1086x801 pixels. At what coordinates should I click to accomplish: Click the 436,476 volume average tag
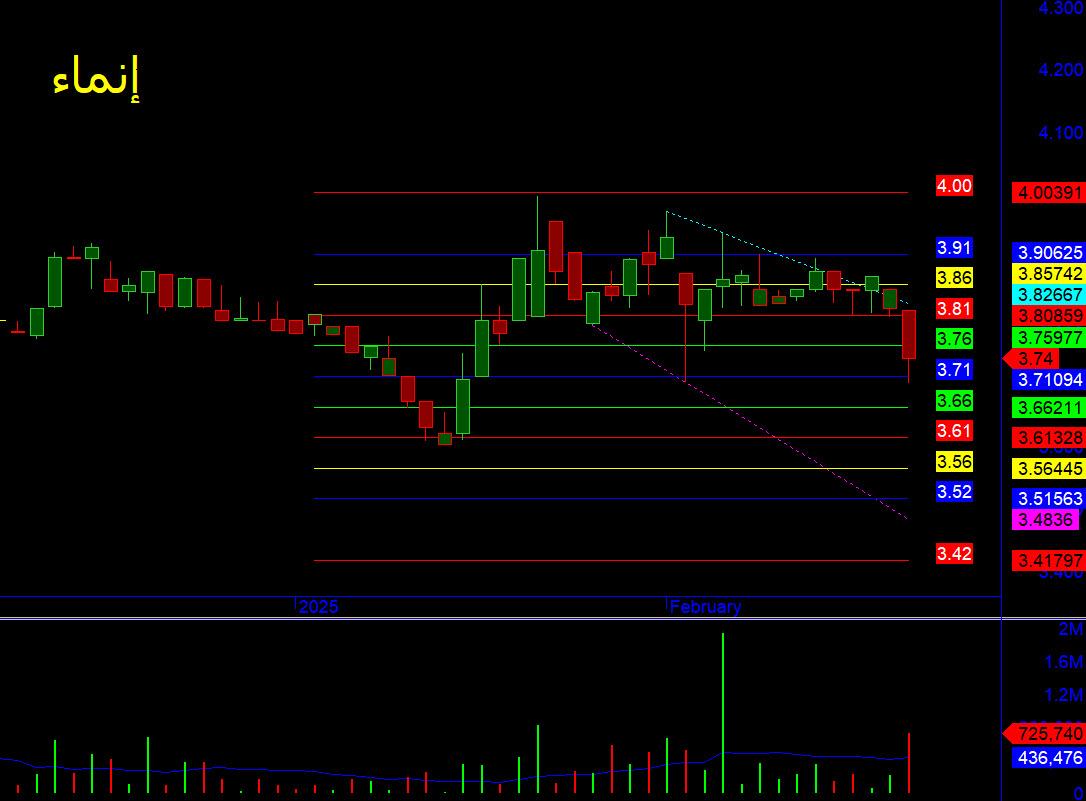pyautogui.click(x=1049, y=757)
